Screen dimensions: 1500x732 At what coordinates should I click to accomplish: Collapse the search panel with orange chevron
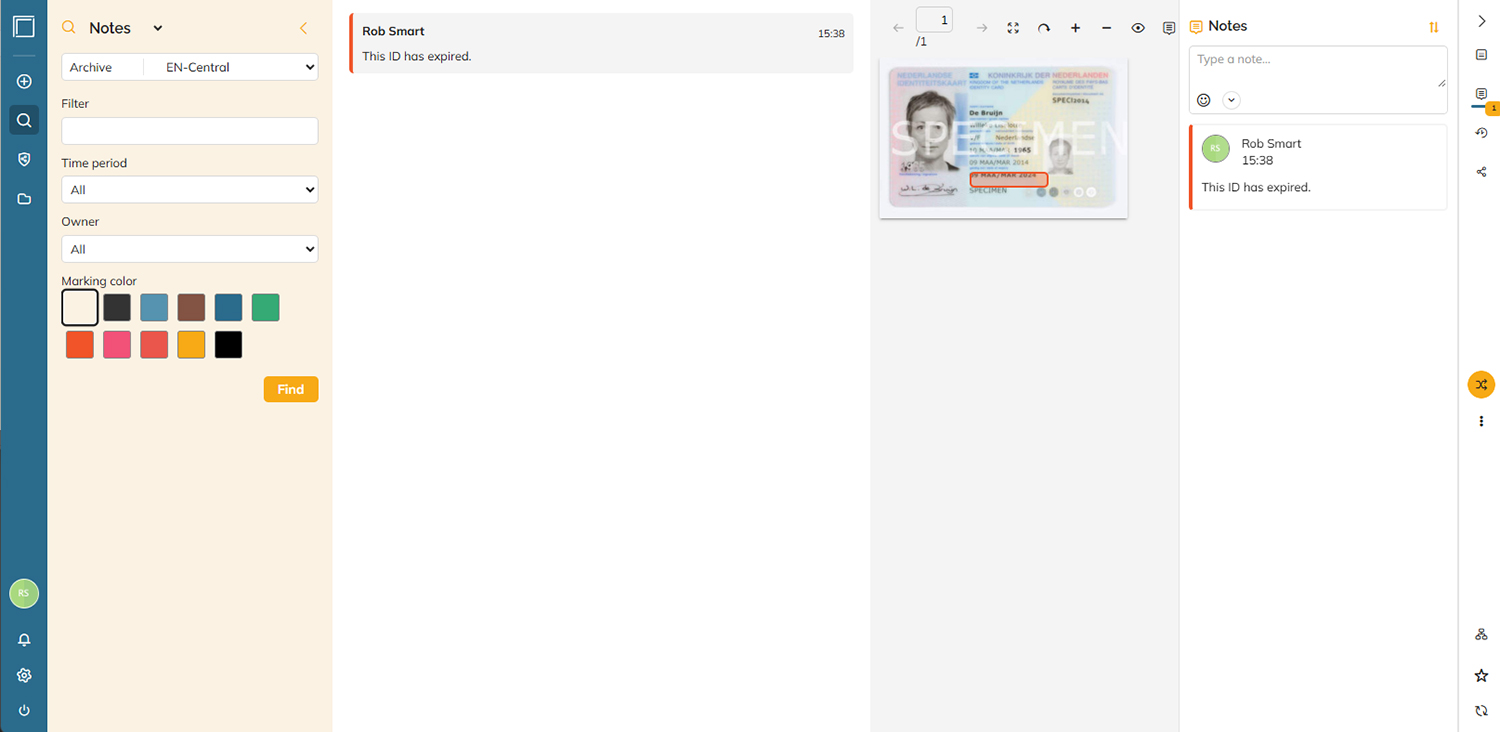coord(304,28)
